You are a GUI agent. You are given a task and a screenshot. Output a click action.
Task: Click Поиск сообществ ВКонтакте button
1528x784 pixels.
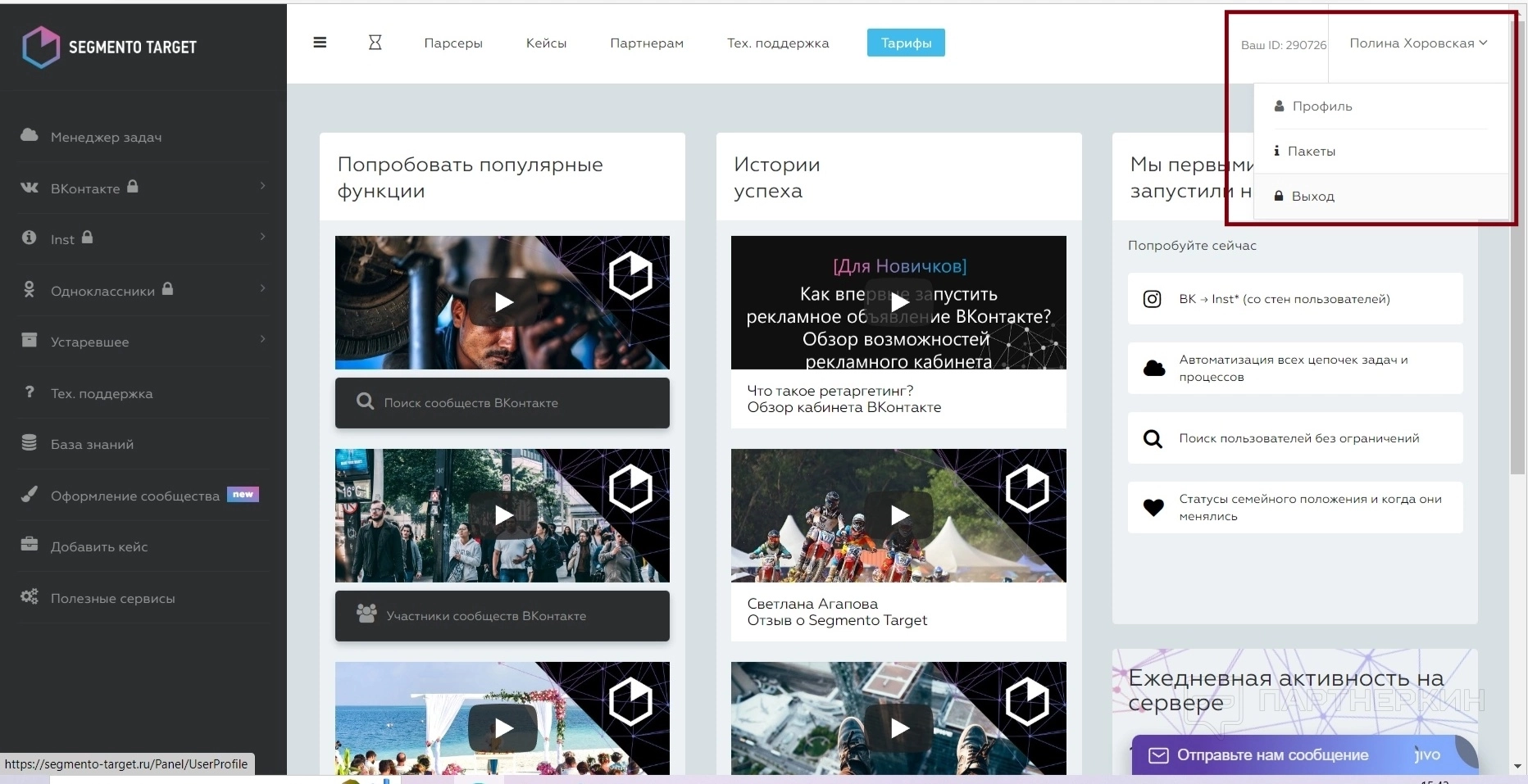(x=503, y=402)
